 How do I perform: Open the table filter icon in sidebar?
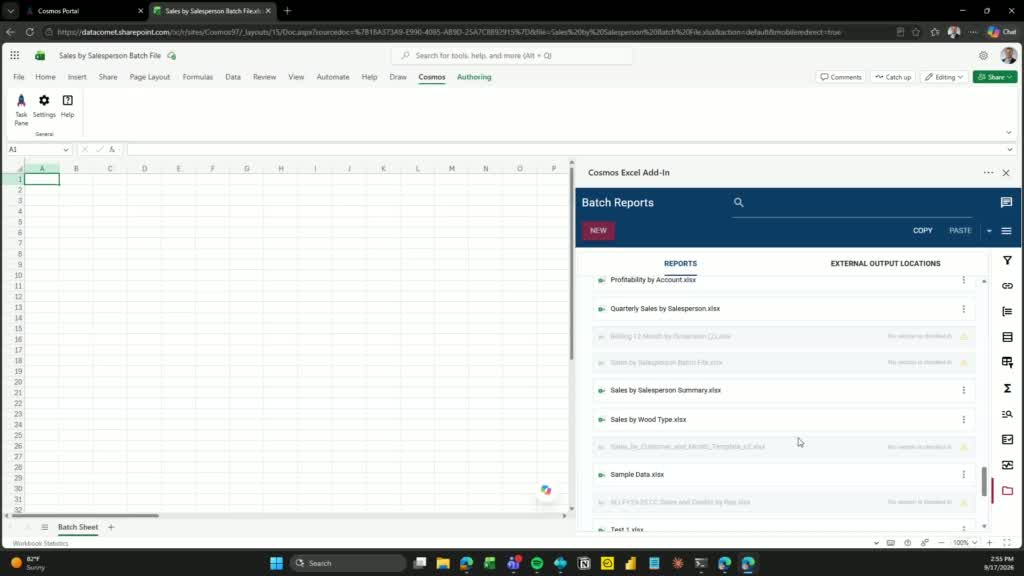1007,362
